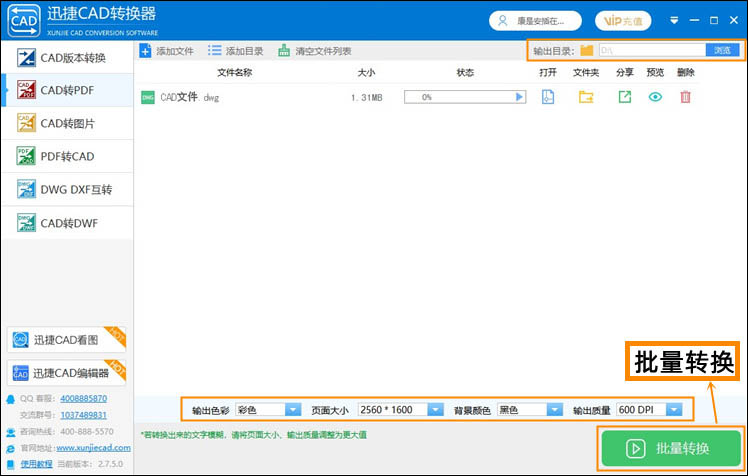Click QQ number 4008885870 link
This screenshot has width=748, height=476.
tap(83, 398)
